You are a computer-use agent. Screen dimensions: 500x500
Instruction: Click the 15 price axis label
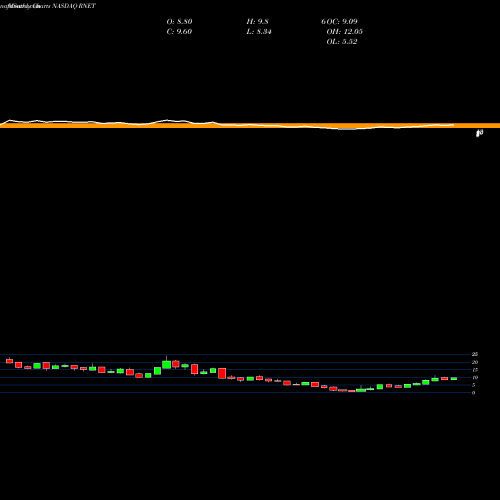tap(475, 370)
